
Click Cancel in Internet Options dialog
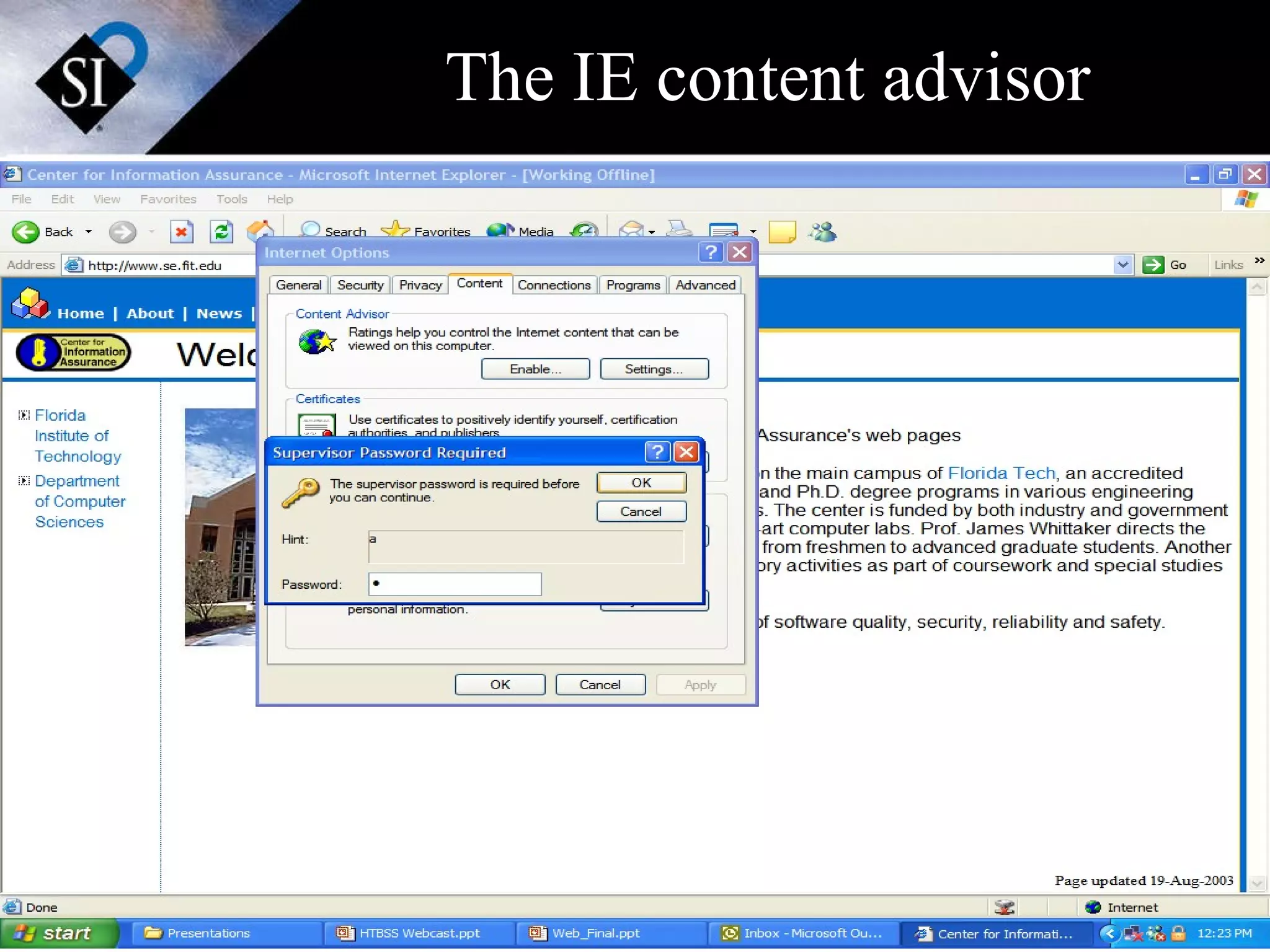click(600, 684)
